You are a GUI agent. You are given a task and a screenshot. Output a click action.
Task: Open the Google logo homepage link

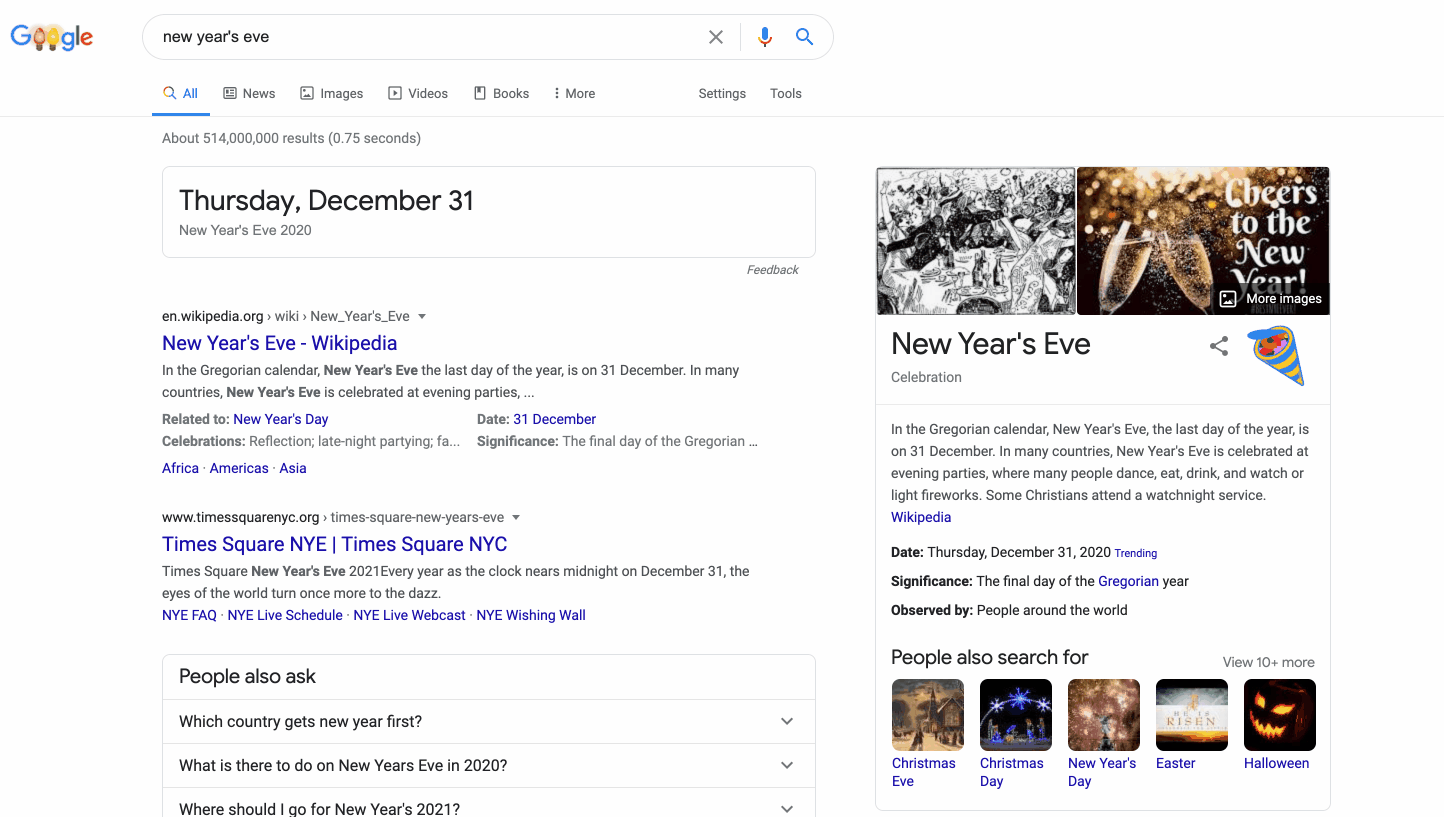pos(52,37)
